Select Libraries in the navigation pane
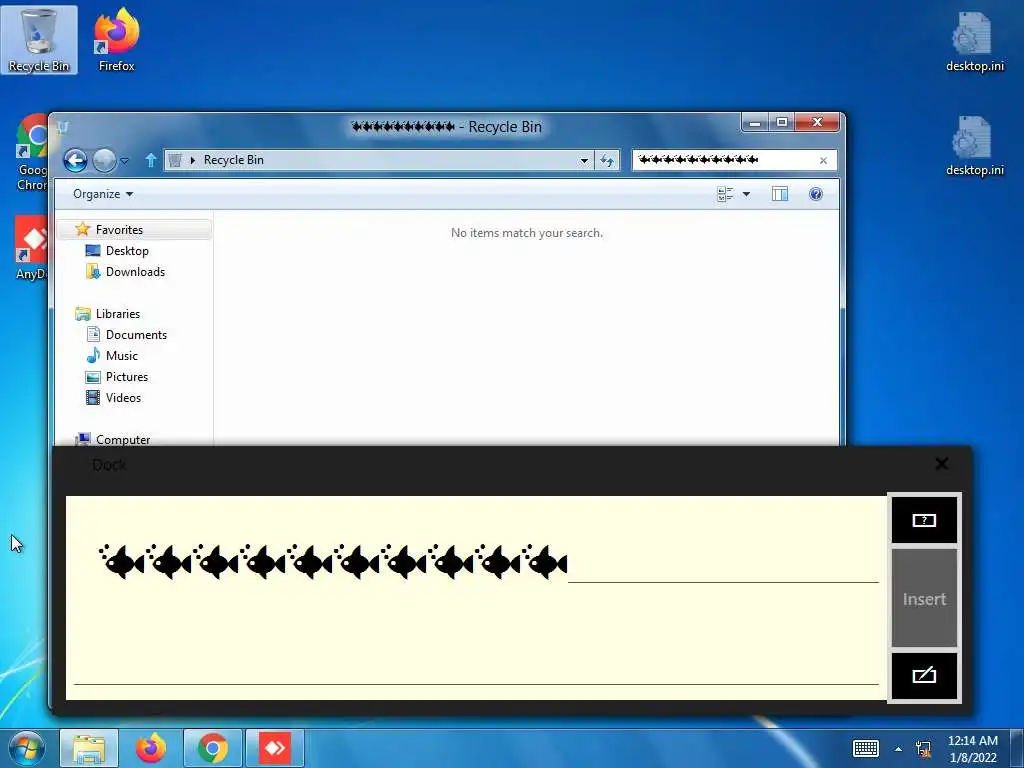Viewport: 1024px width, 768px height. [x=118, y=313]
